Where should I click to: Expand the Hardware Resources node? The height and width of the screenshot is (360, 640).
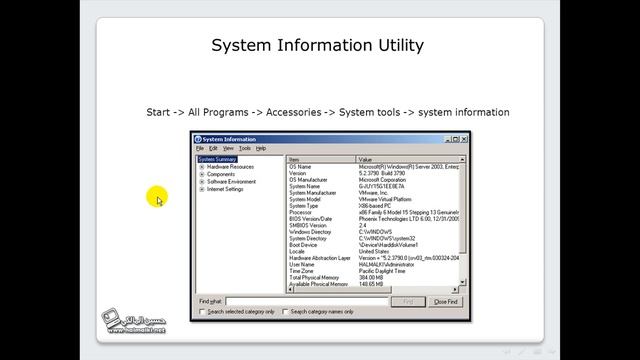[x=202, y=167]
